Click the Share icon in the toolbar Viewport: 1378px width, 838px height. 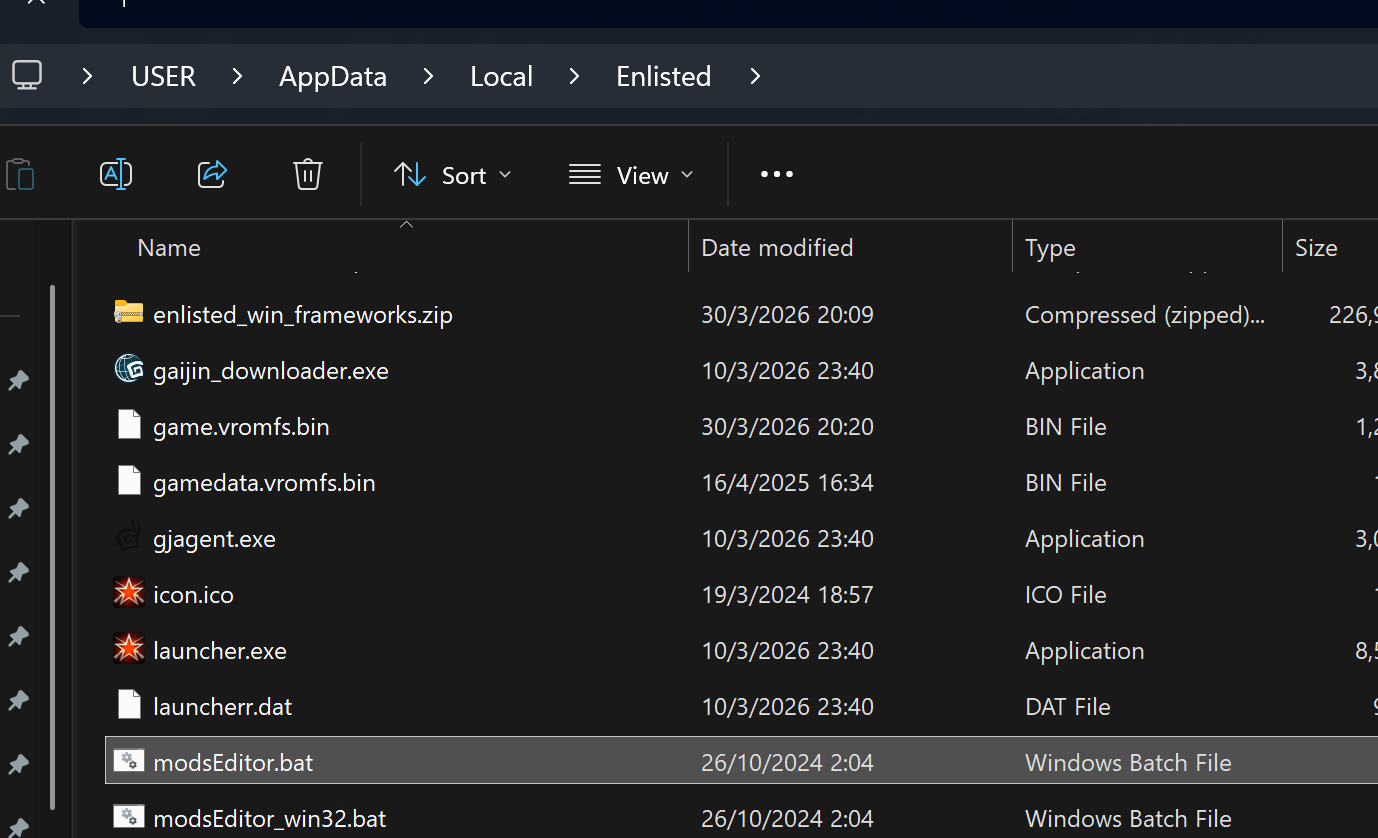click(x=212, y=175)
